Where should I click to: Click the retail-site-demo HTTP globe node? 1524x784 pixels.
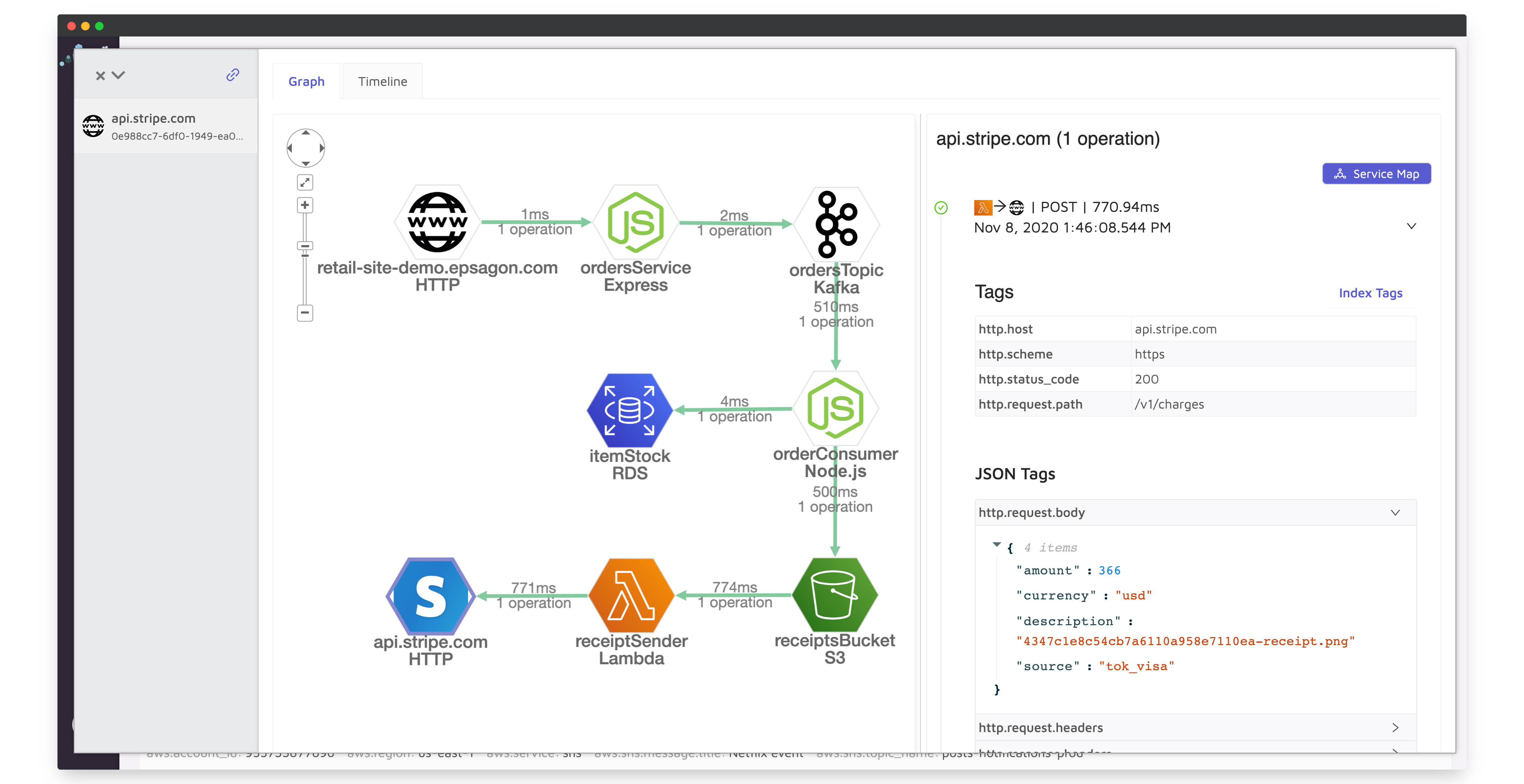[437, 223]
